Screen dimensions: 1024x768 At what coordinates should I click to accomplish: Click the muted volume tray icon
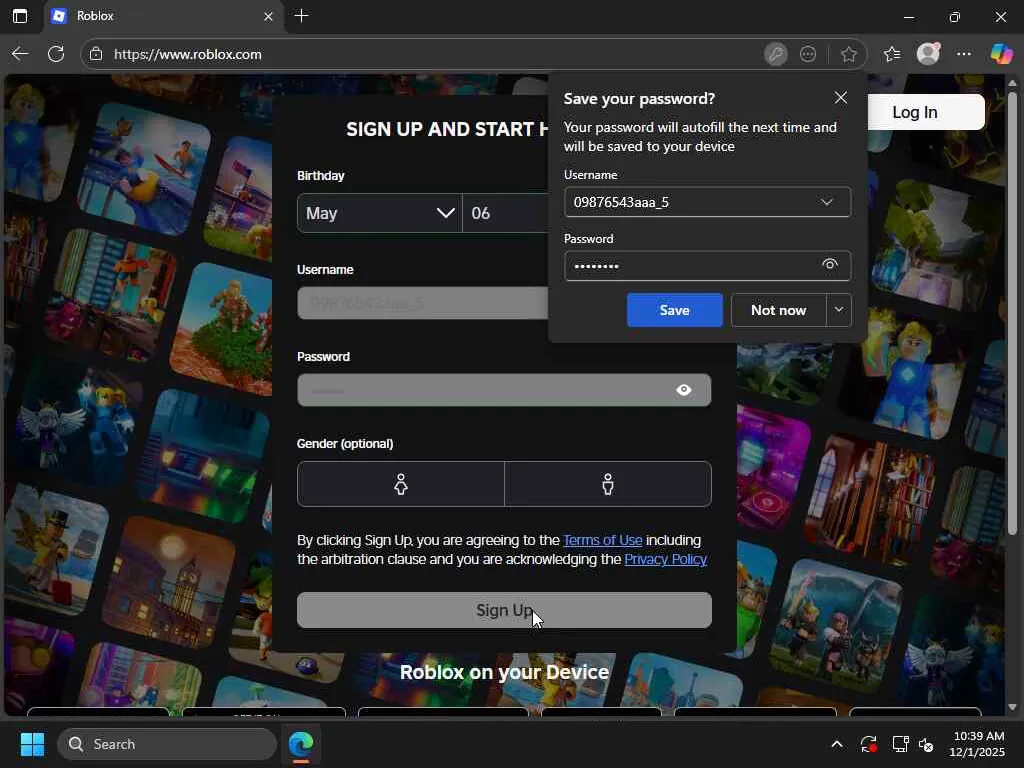927,744
